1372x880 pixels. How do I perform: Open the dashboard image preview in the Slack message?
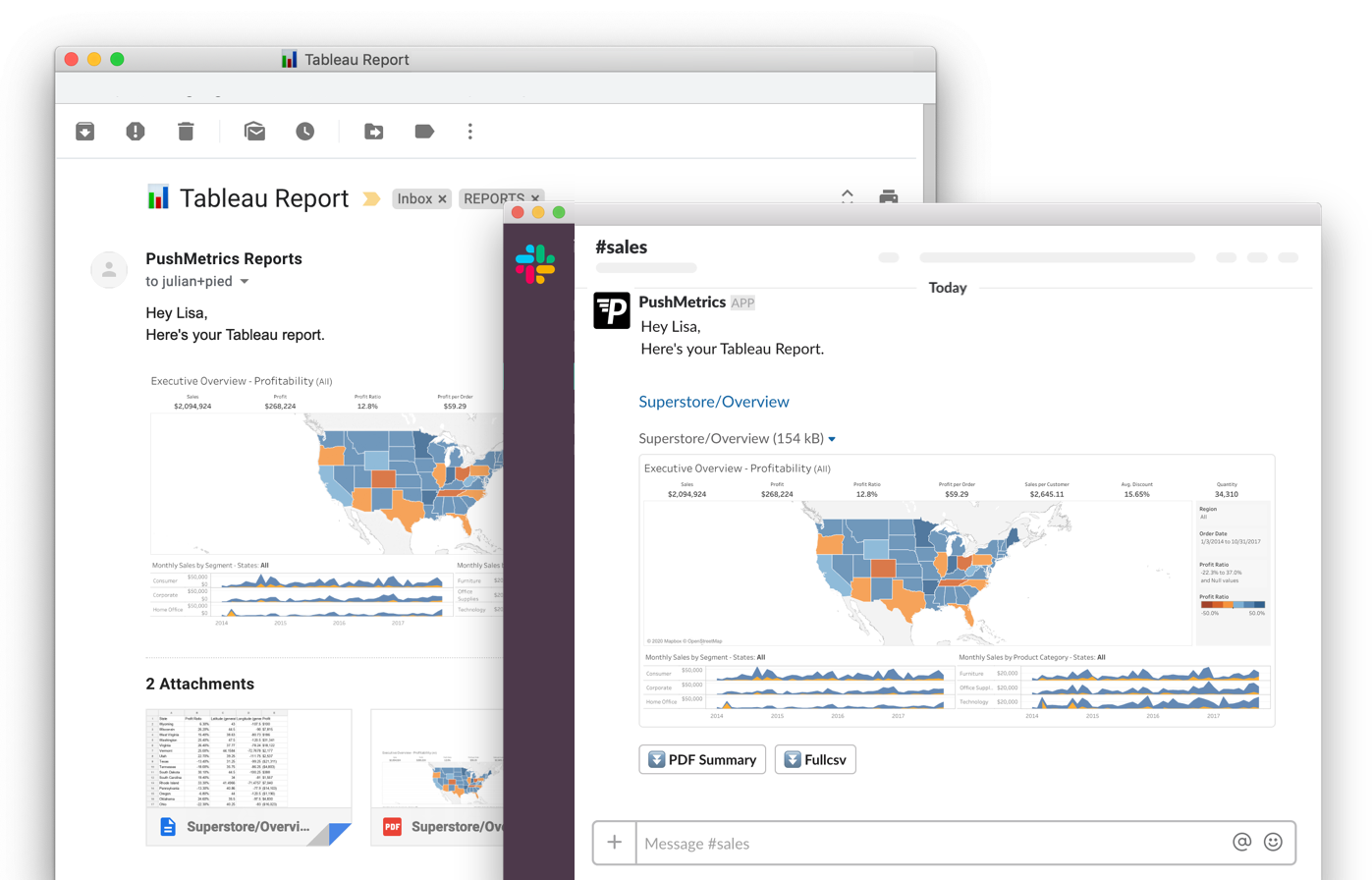pos(957,590)
